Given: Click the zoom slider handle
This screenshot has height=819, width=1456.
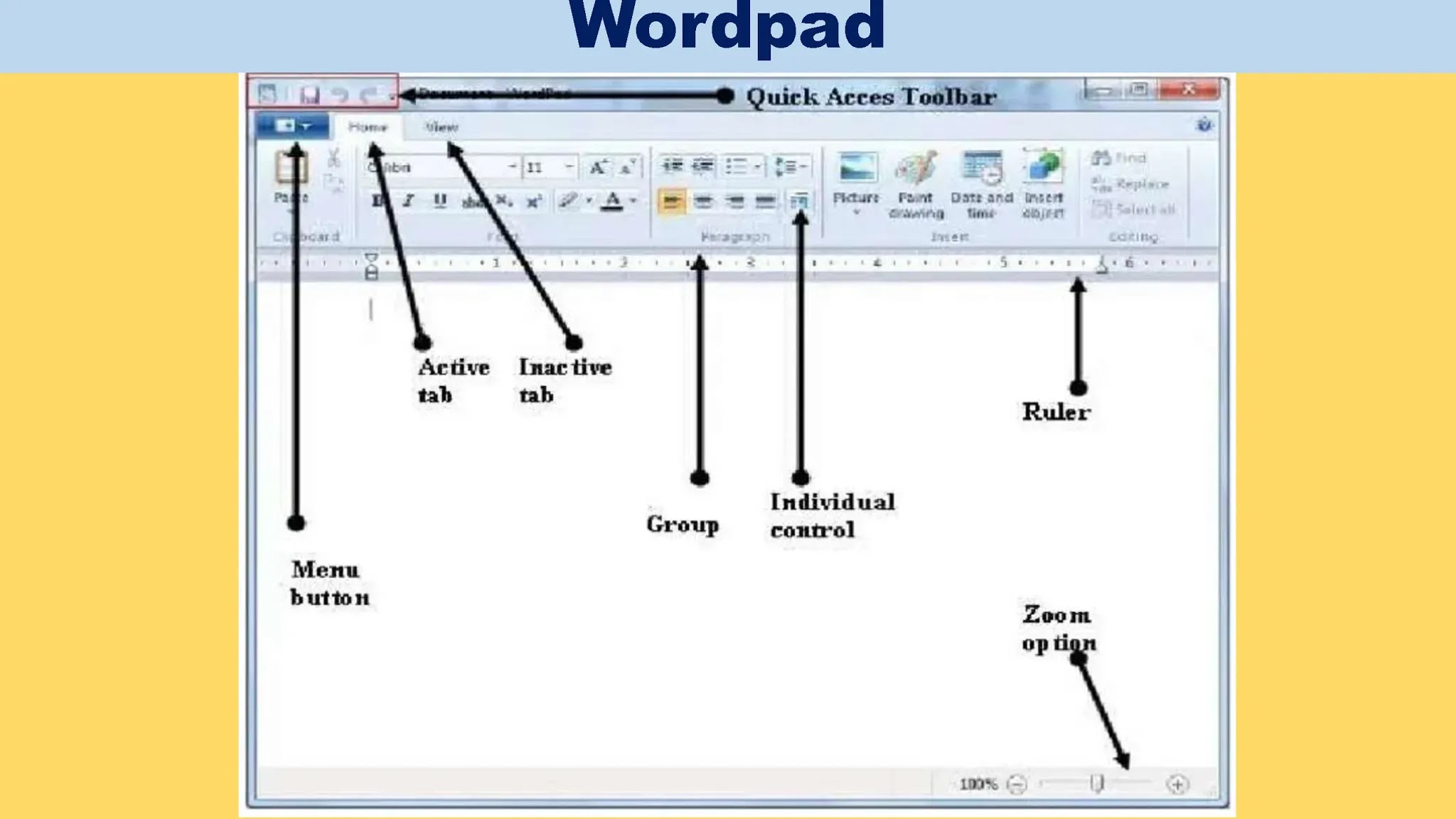Looking at the screenshot, I should coord(1097,784).
